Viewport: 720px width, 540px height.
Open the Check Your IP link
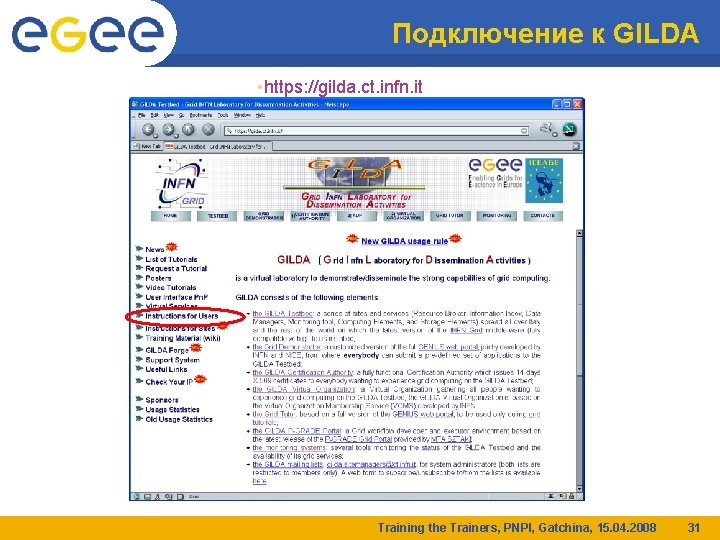(169, 382)
